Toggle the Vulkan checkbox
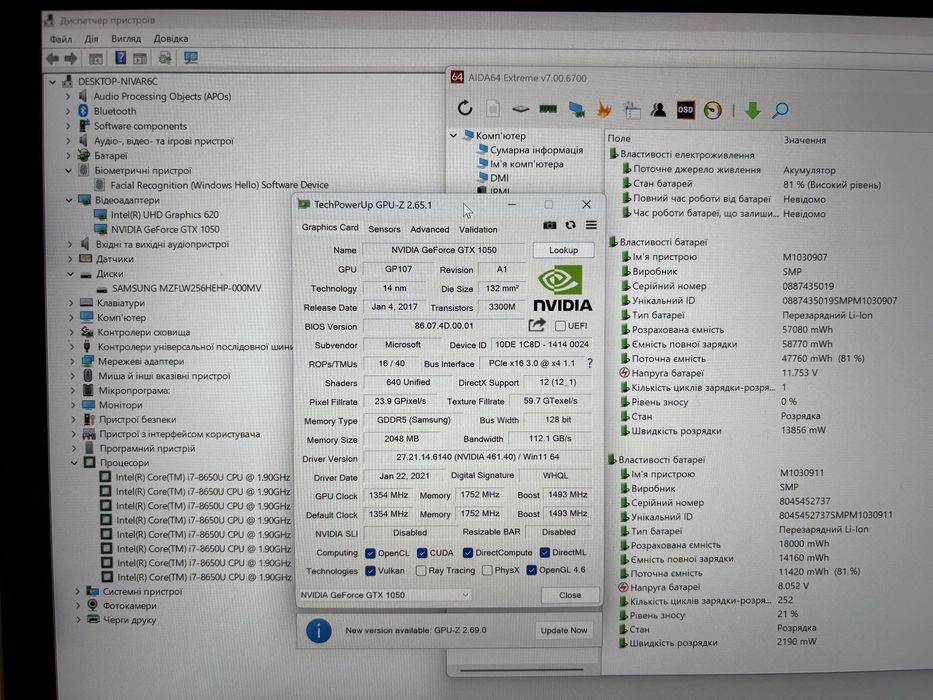933x700 pixels. (x=370, y=571)
